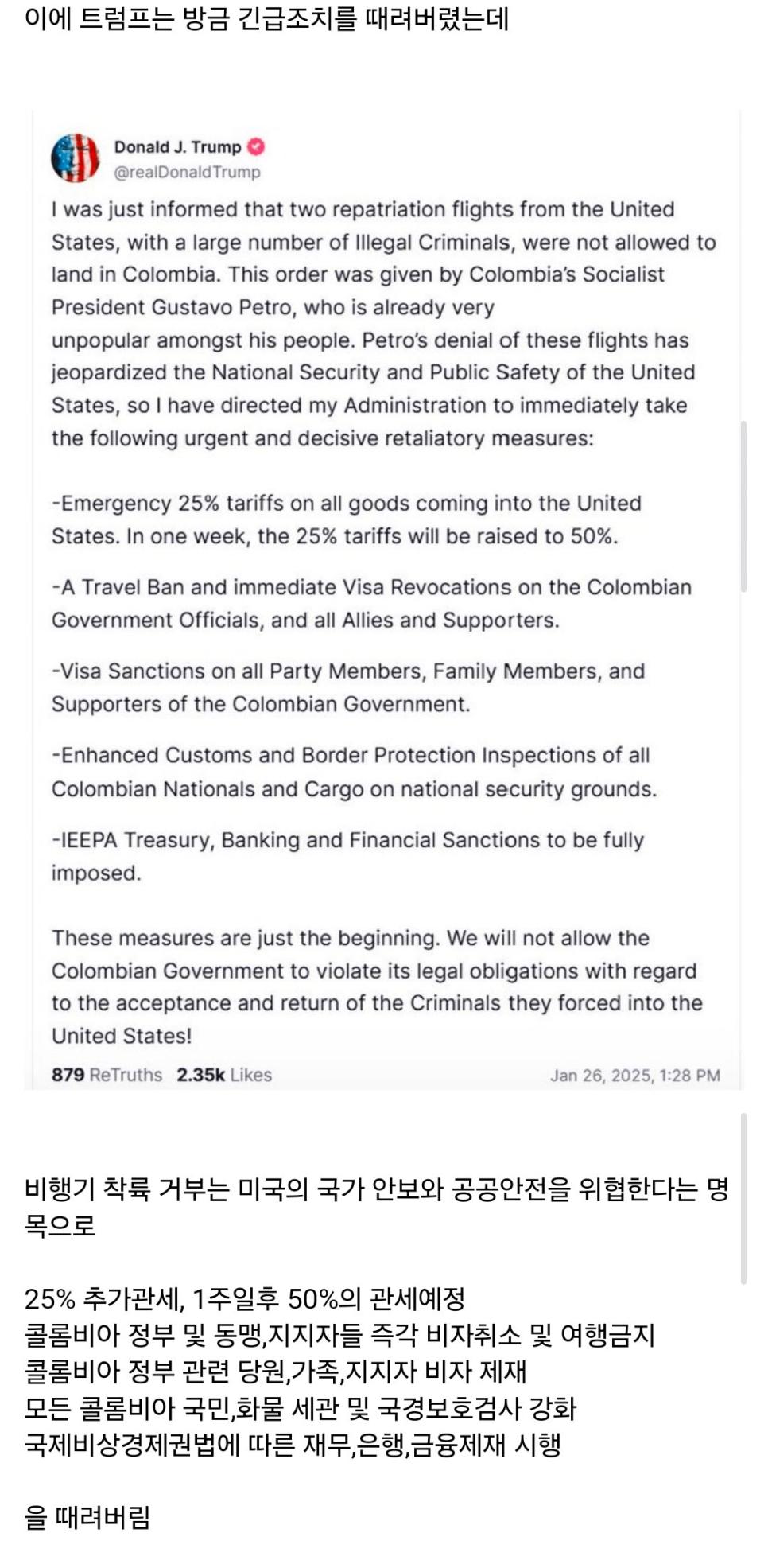Select the "Enhanced Customs and Border Protection" bullet

point(355,772)
